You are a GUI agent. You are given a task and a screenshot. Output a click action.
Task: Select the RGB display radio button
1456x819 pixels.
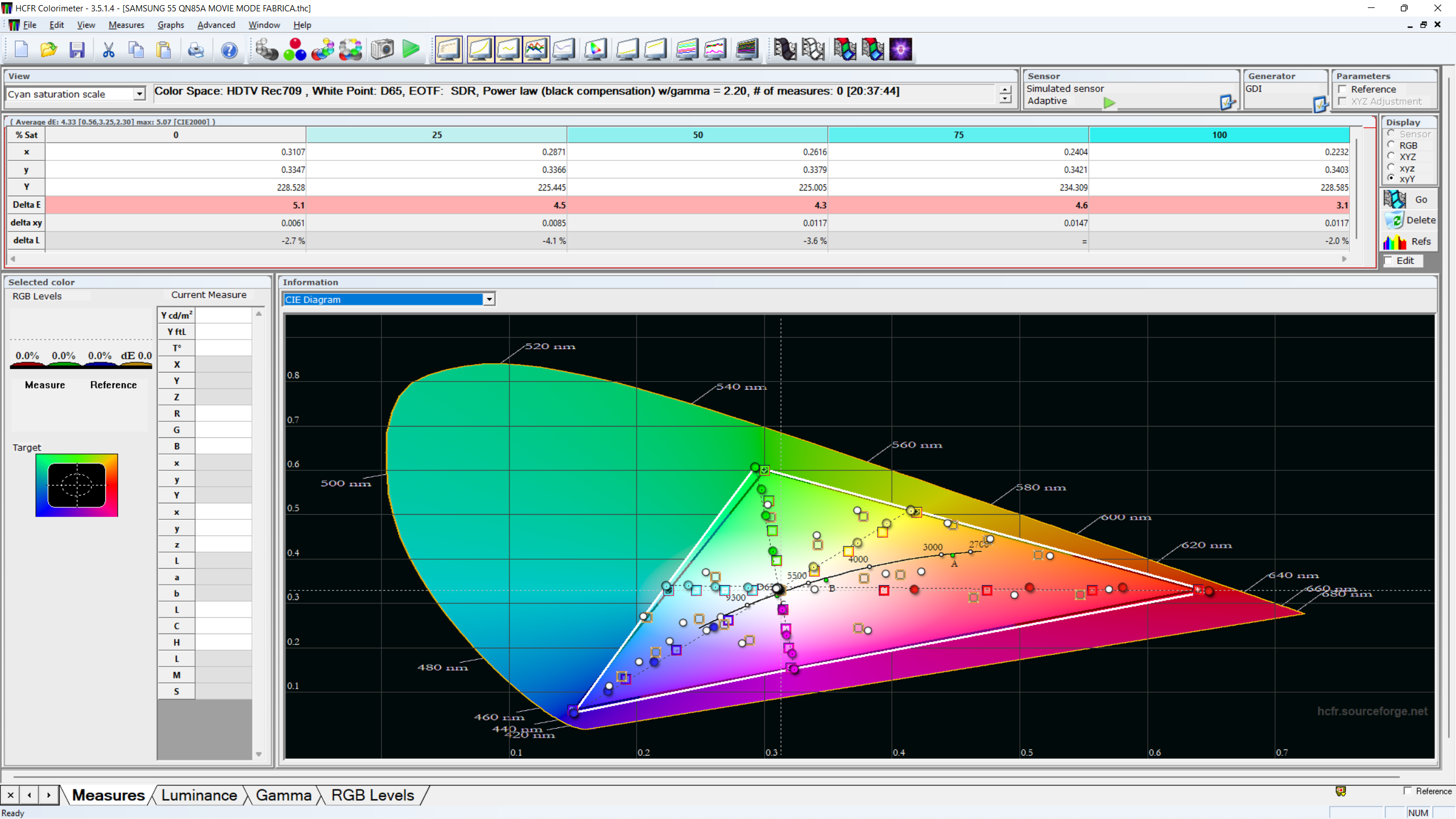(1392, 145)
